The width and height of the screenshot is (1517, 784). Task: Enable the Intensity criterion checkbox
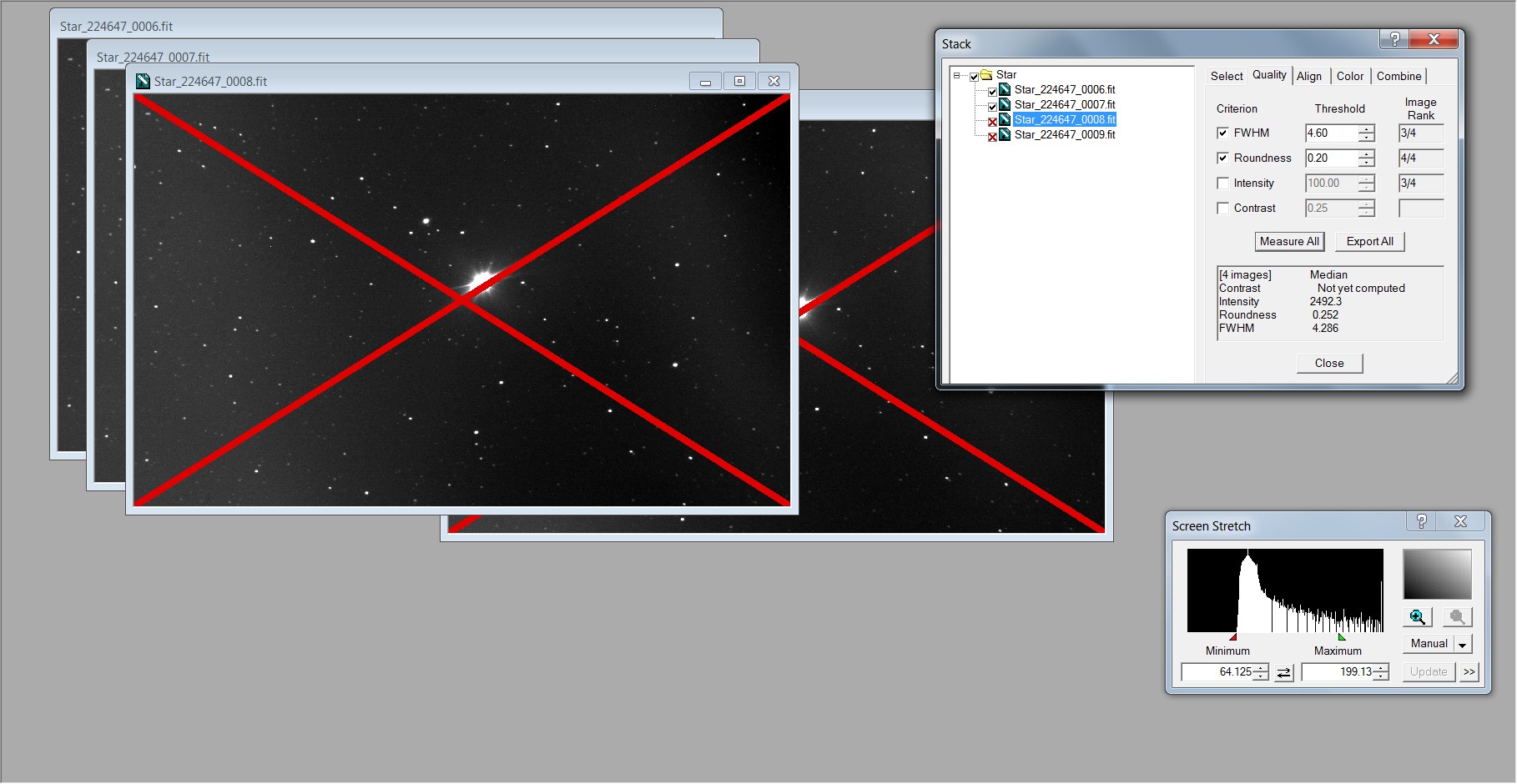(x=1223, y=183)
